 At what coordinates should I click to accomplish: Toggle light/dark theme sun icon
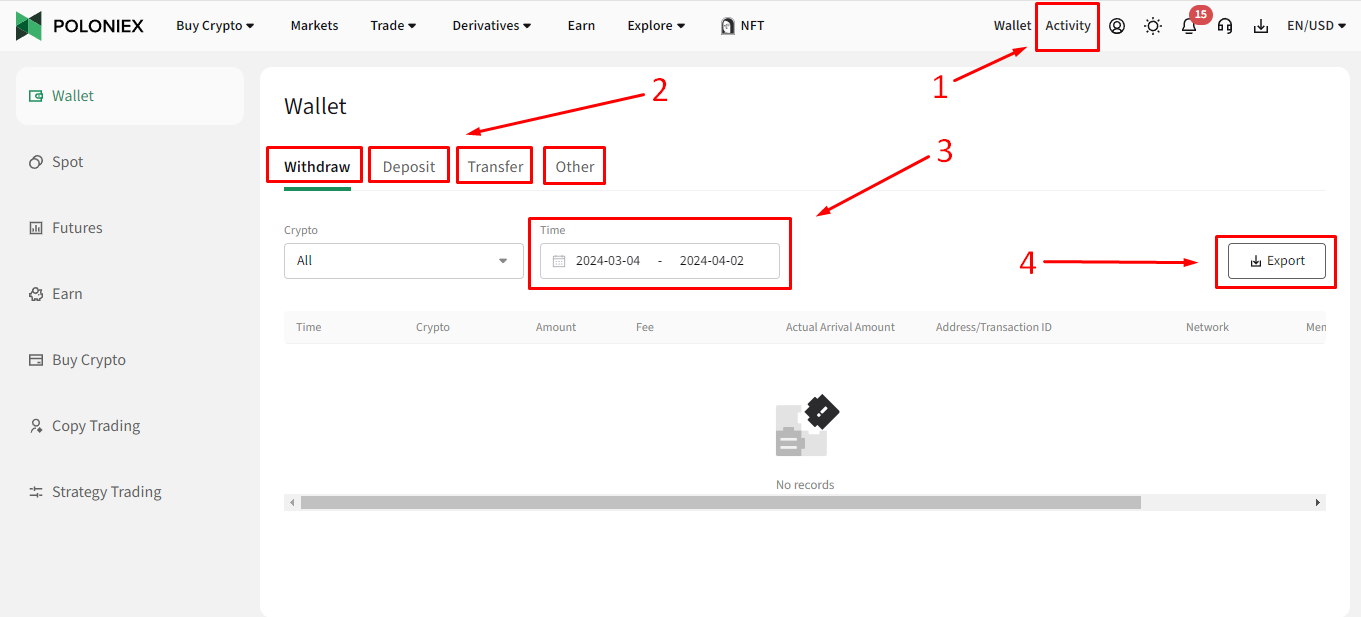point(1153,26)
